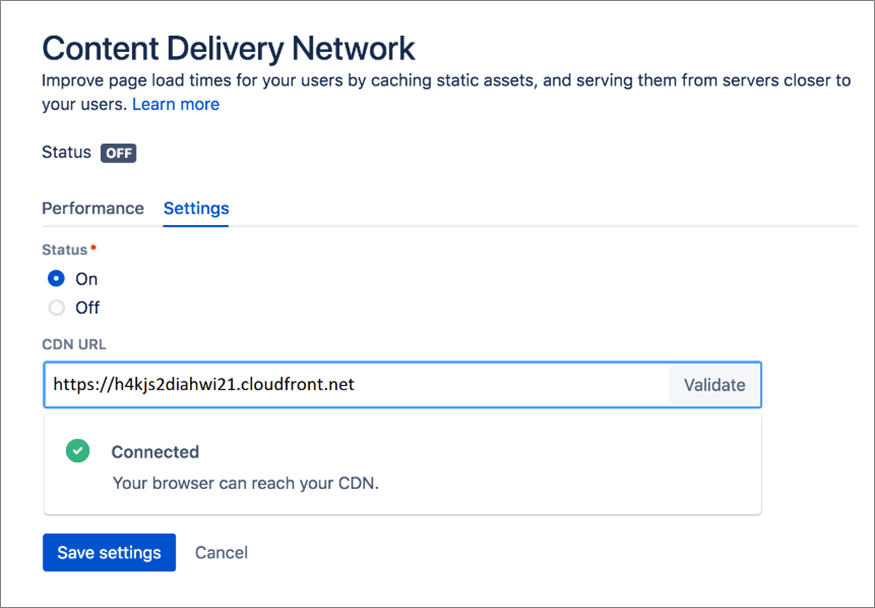Viewport: 875px width, 608px height.
Task: Click the Settings tab underline indicator
Action: coord(195,227)
